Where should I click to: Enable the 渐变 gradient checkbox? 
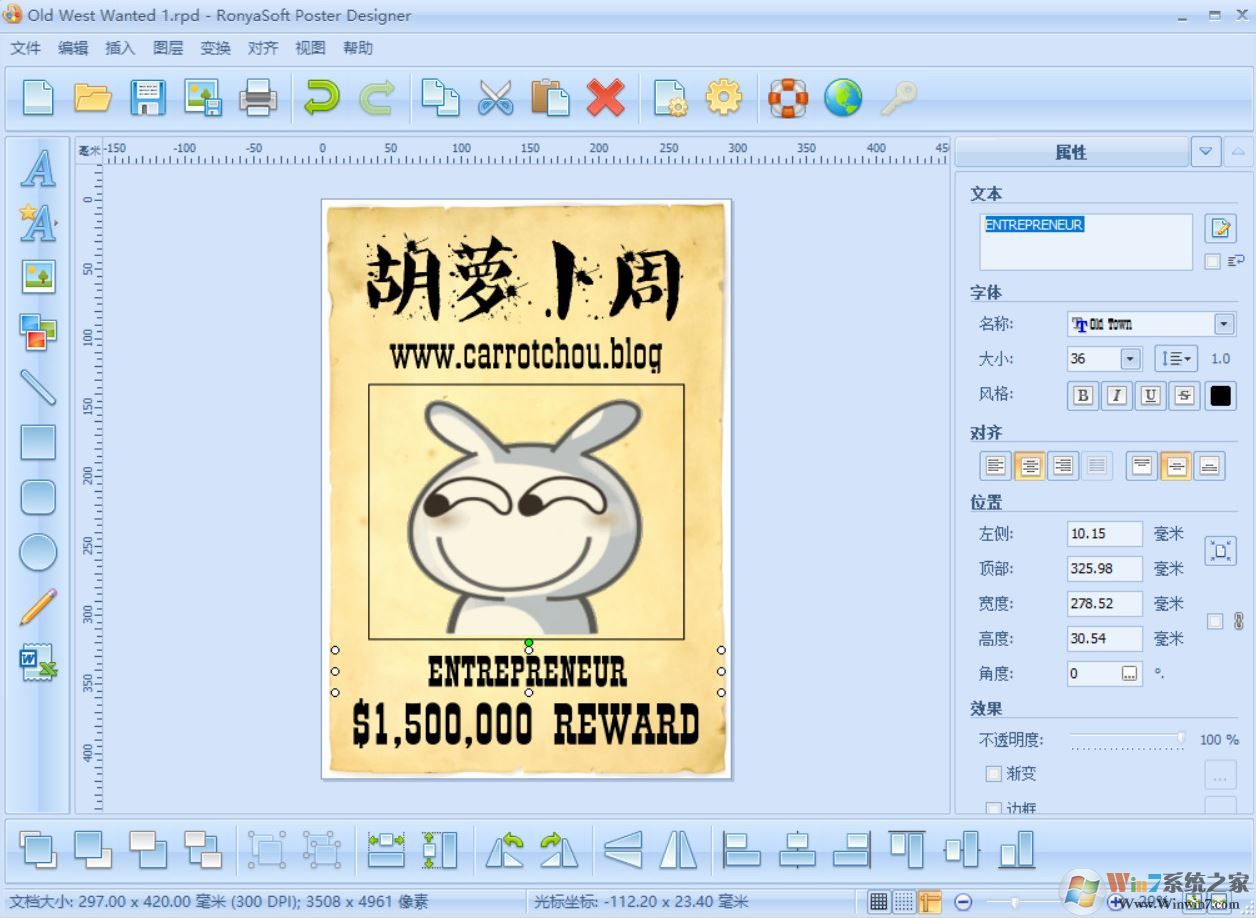[994, 773]
